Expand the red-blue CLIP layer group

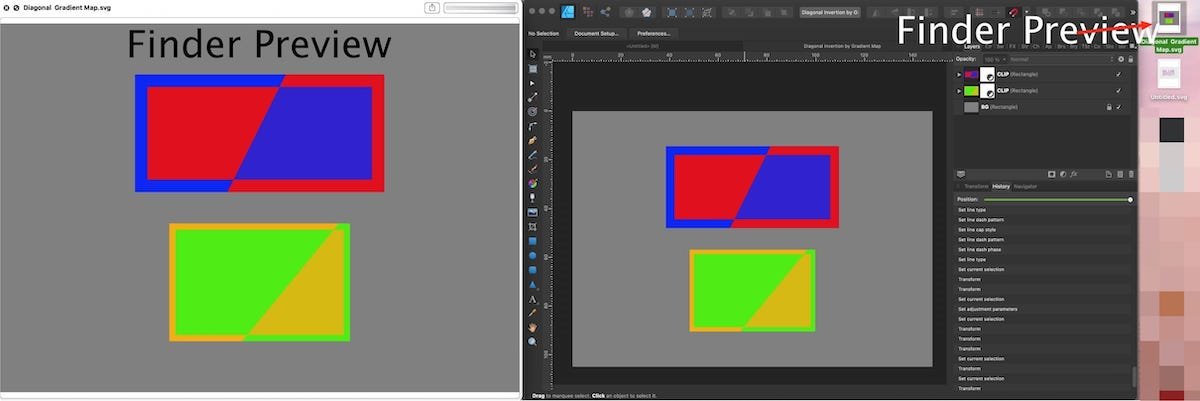(959, 75)
